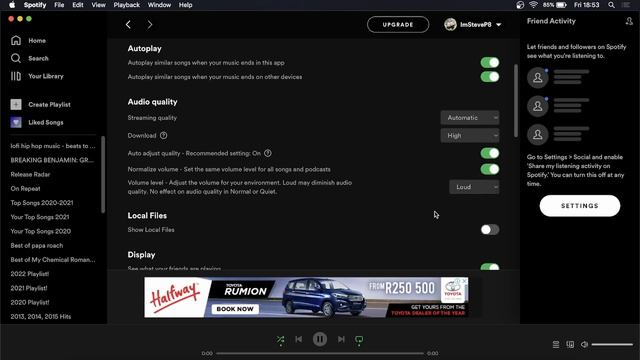Toggle repeat mode
Viewport: 640px width, 360px height.
359,340
